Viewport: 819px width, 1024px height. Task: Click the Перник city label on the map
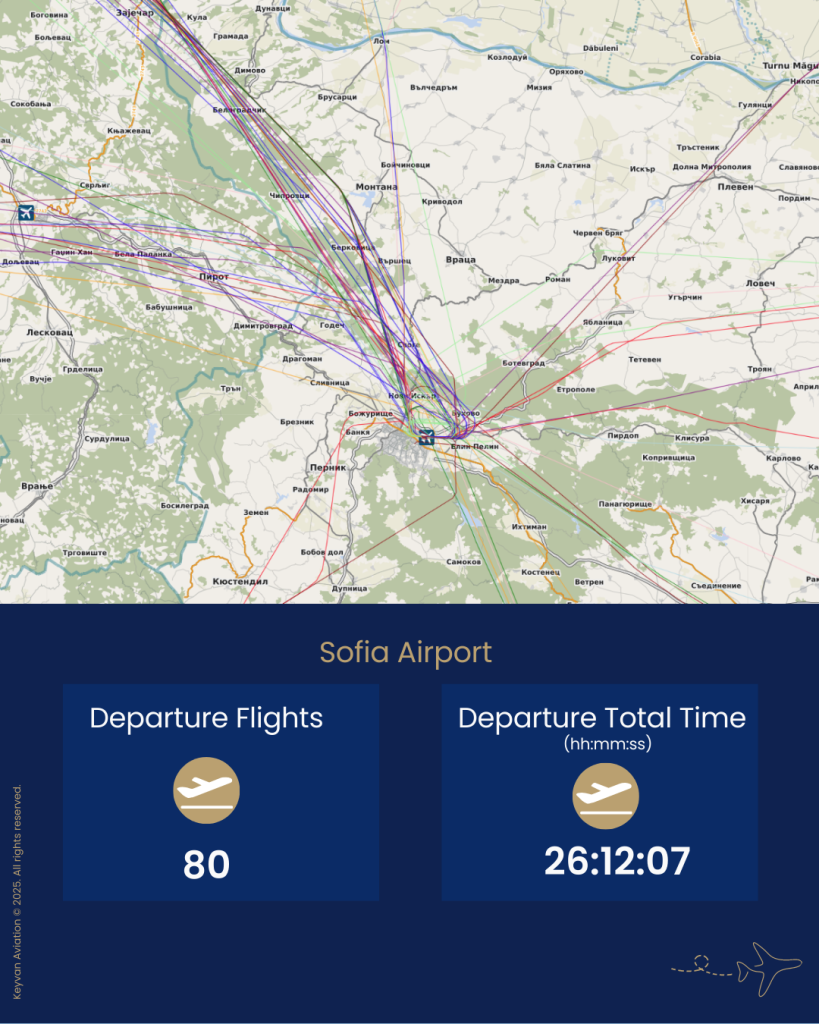[x=328, y=467]
